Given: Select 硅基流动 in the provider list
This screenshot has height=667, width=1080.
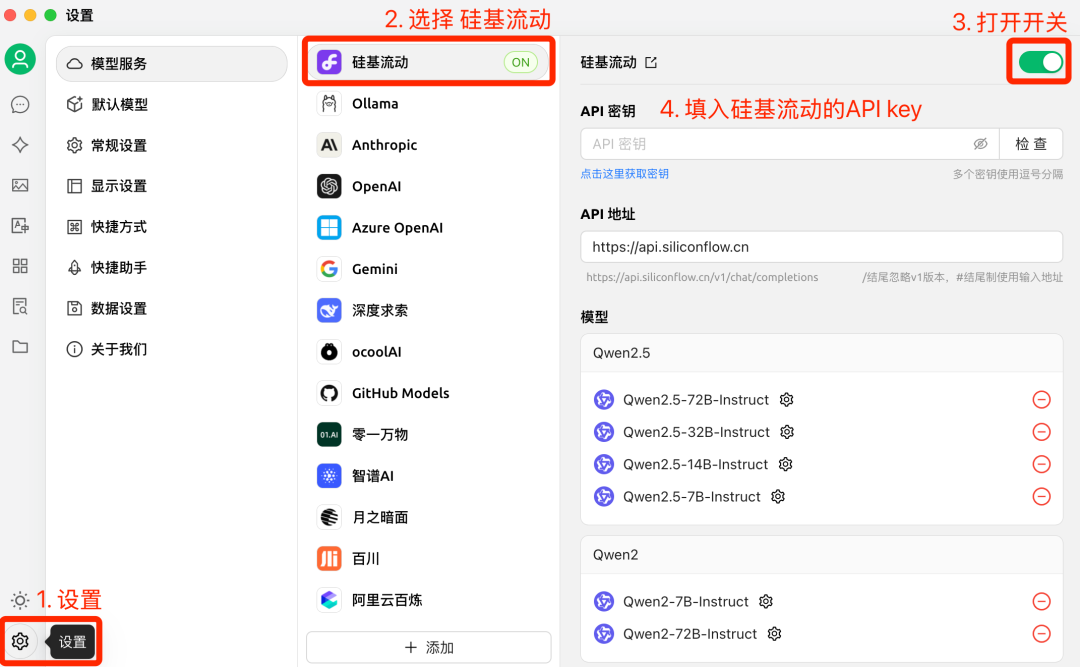Looking at the screenshot, I should point(428,62).
